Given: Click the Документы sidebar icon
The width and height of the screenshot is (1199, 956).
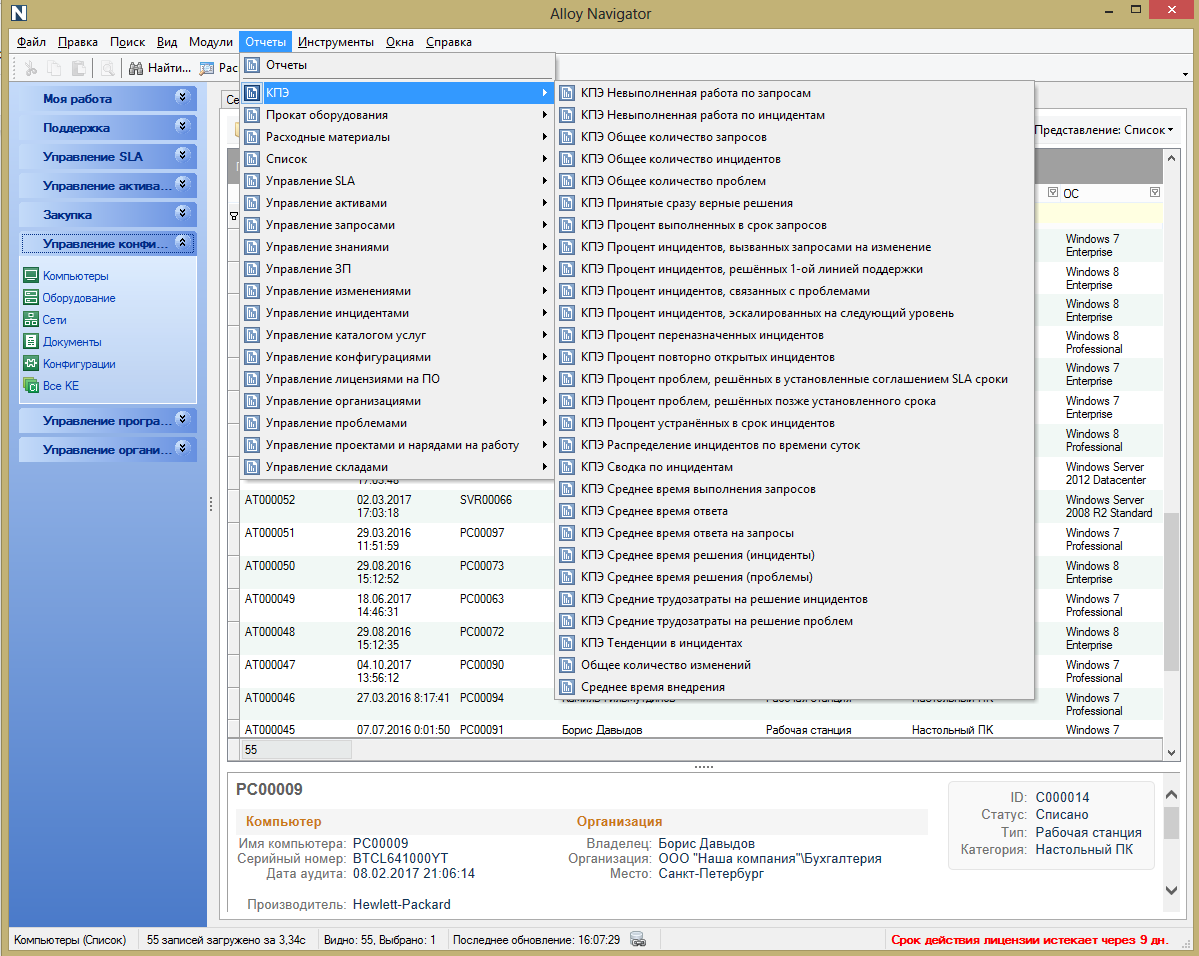Looking at the screenshot, I should (x=31, y=341).
